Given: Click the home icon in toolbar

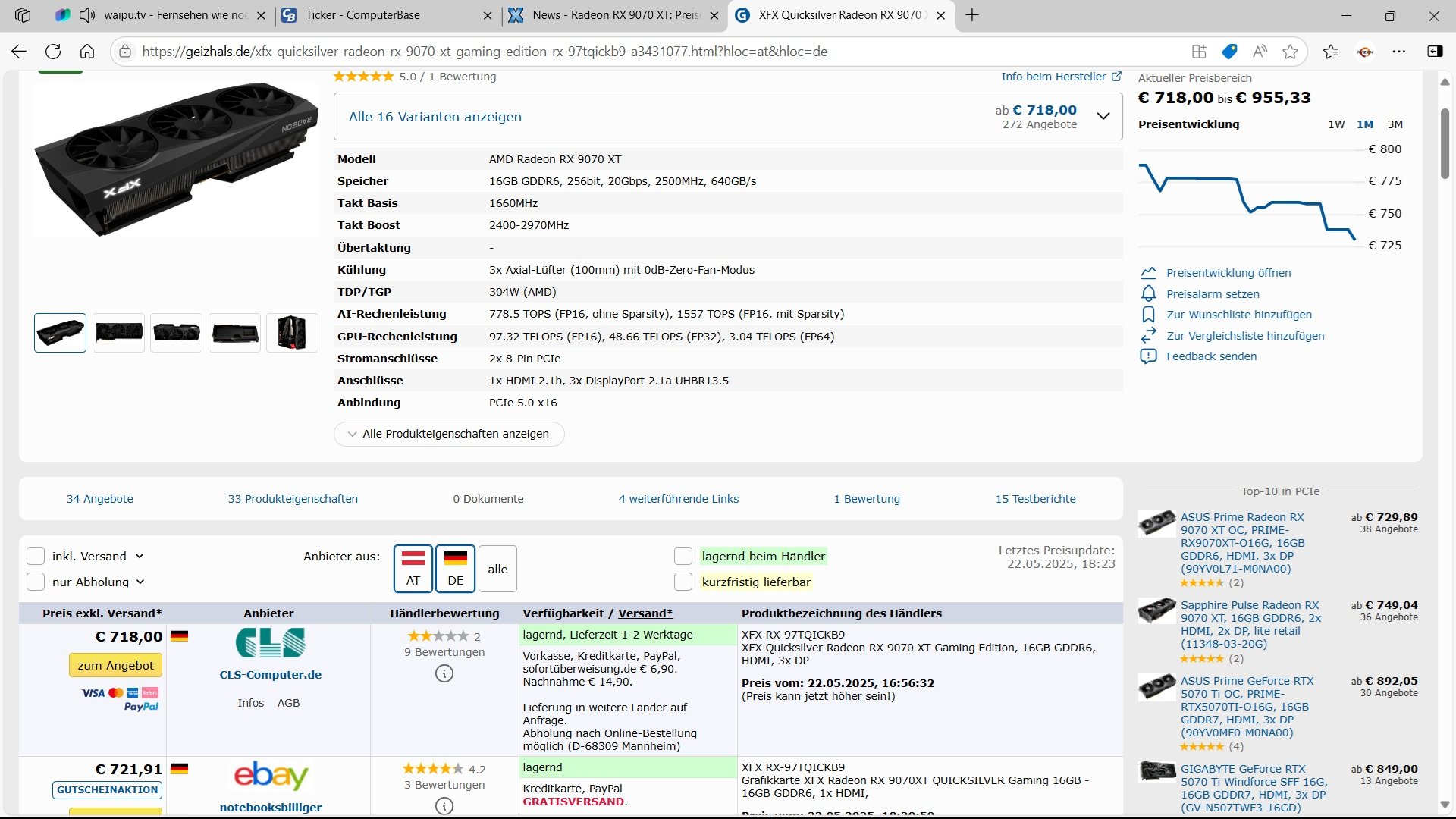Looking at the screenshot, I should pyautogui.click(x=87, y=52).
